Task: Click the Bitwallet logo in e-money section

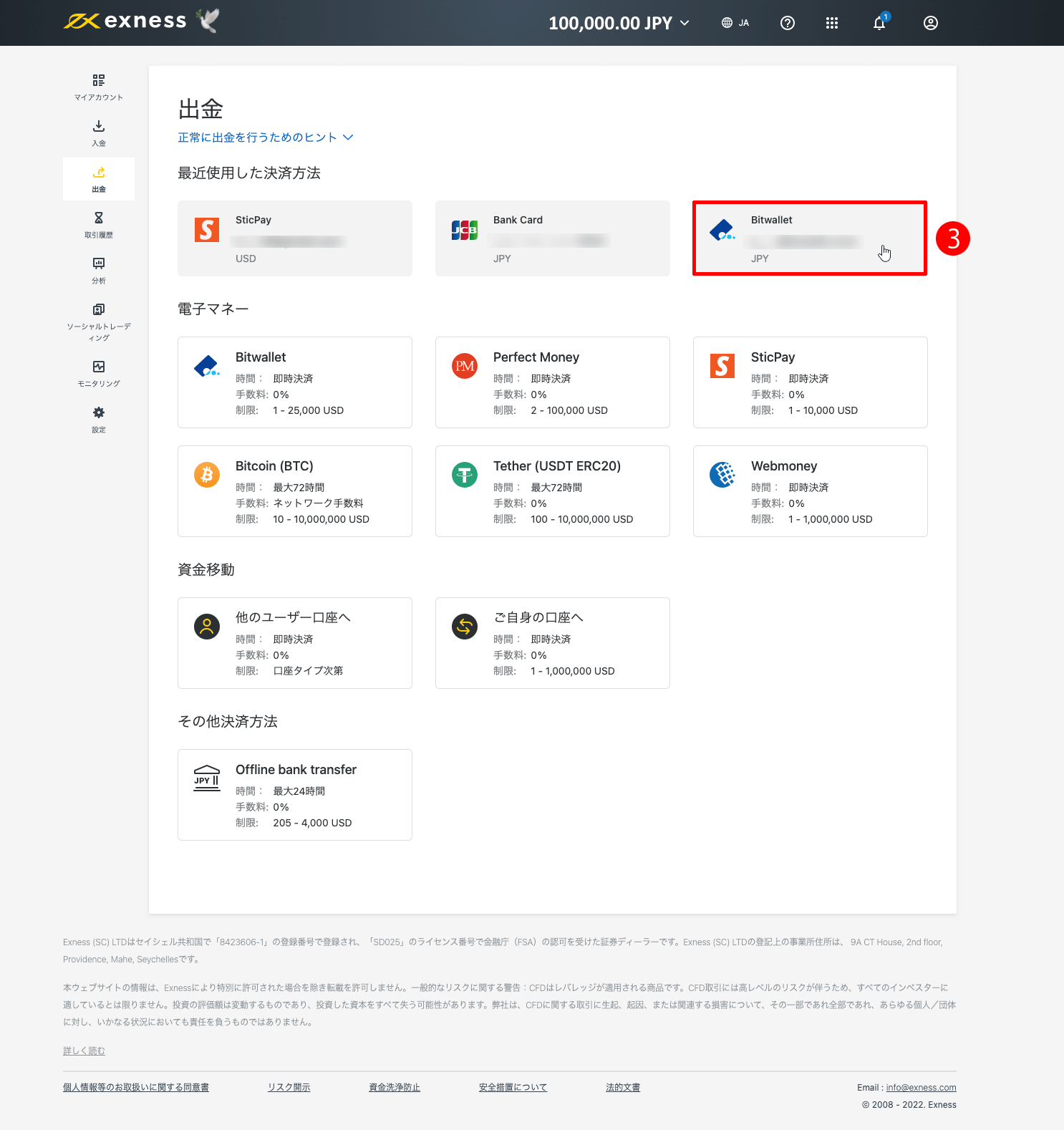Action: [207, 366]
